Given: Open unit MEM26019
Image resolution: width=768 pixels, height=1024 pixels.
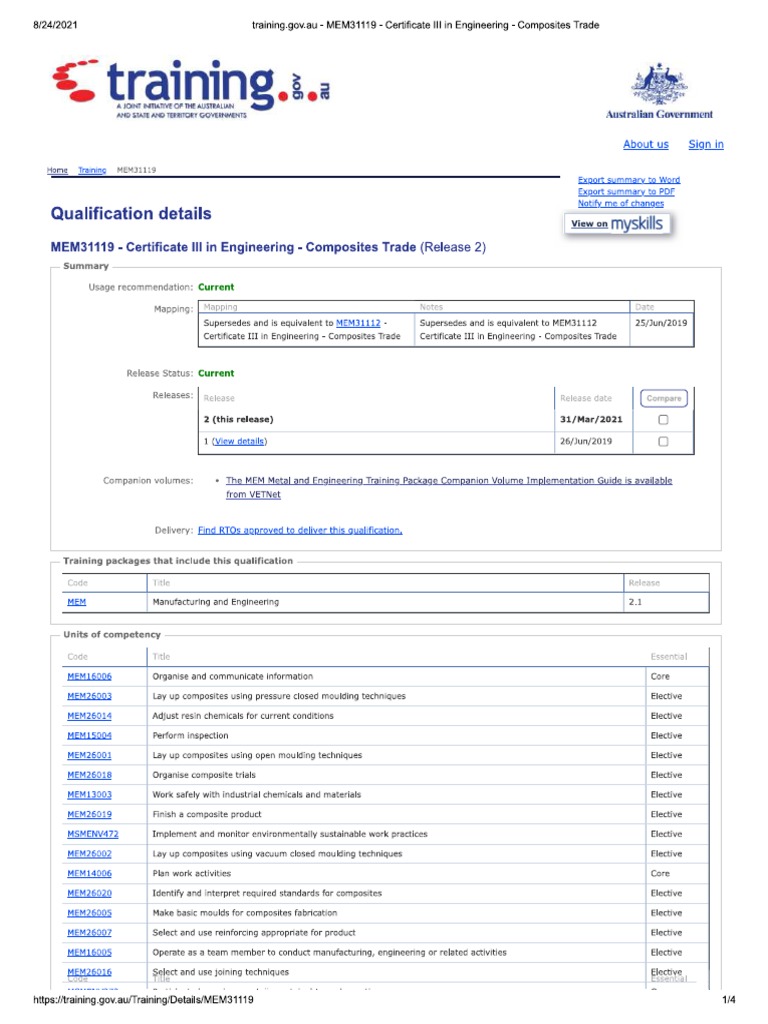Looking at the screenshot, I should tap(89, 814).
